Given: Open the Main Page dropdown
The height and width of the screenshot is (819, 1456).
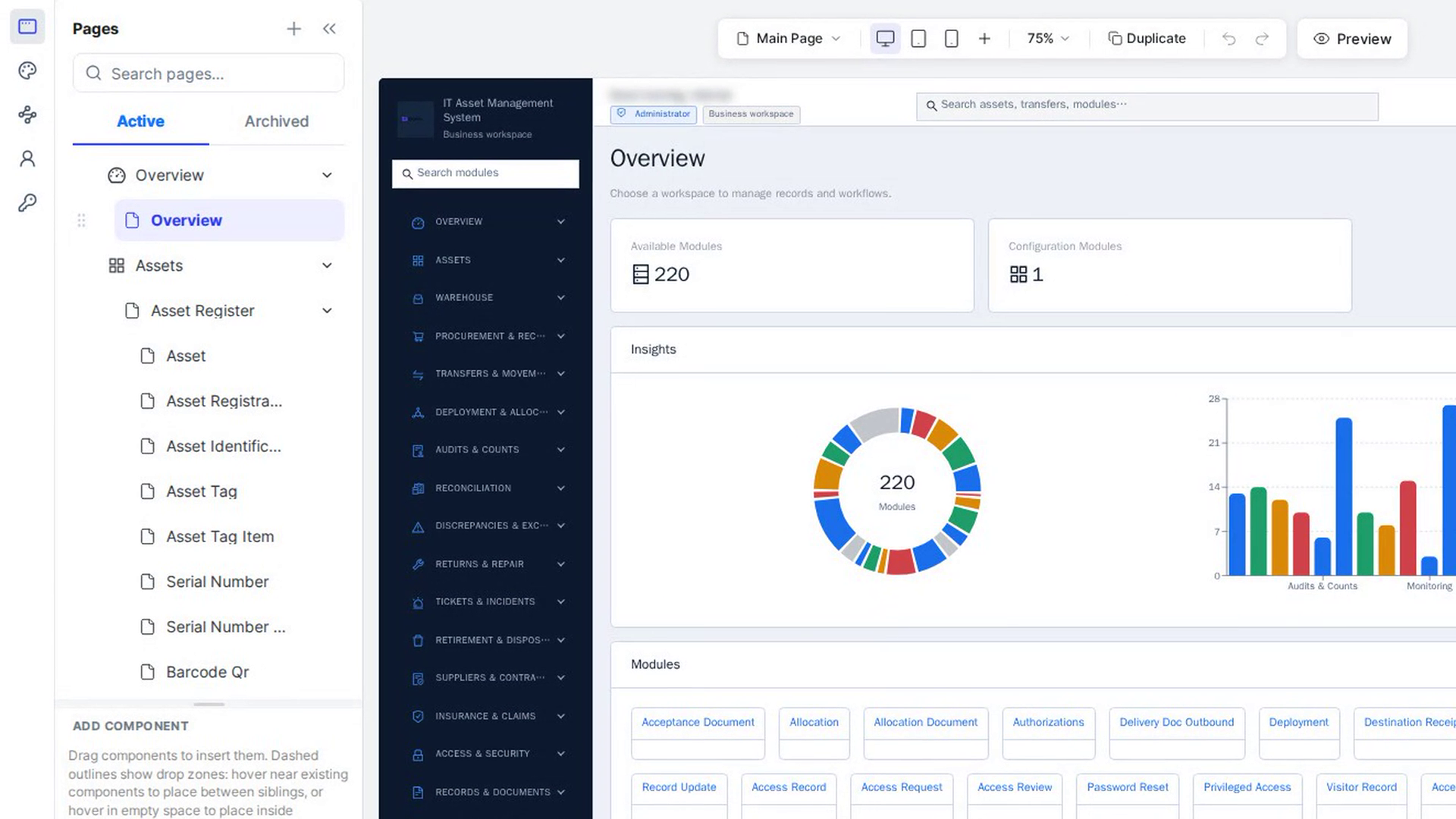Looking at the screenshot, I should pyautogui.click(x=789, y=39).
